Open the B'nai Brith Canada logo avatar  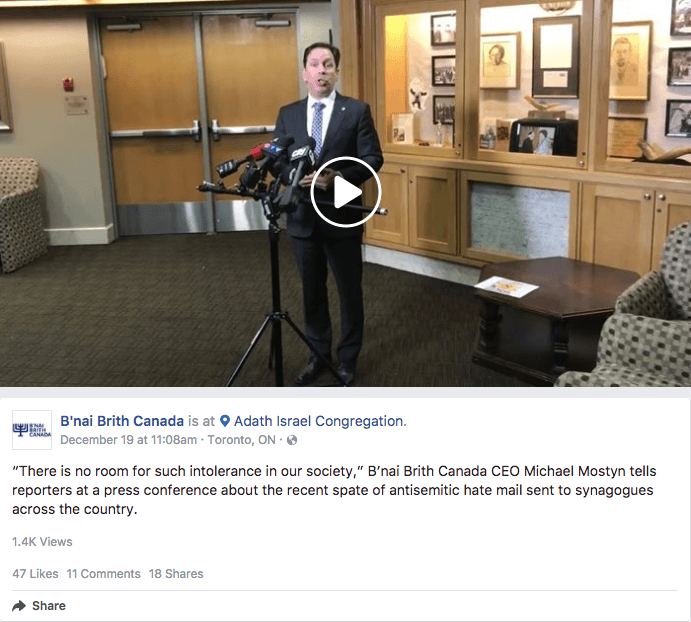tap(32, 430)
